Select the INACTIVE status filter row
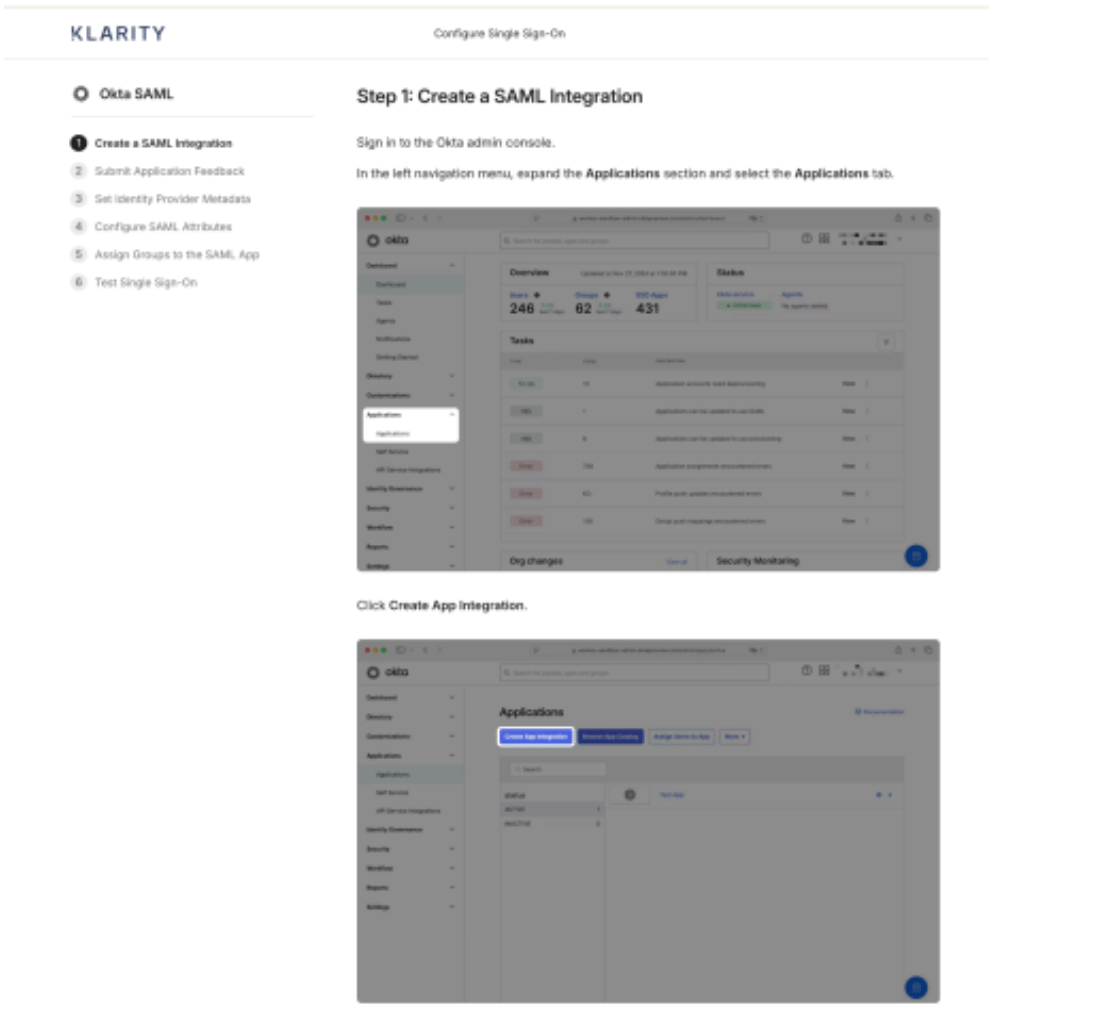Viewport: 1100px width, 1016px height. 552,824
